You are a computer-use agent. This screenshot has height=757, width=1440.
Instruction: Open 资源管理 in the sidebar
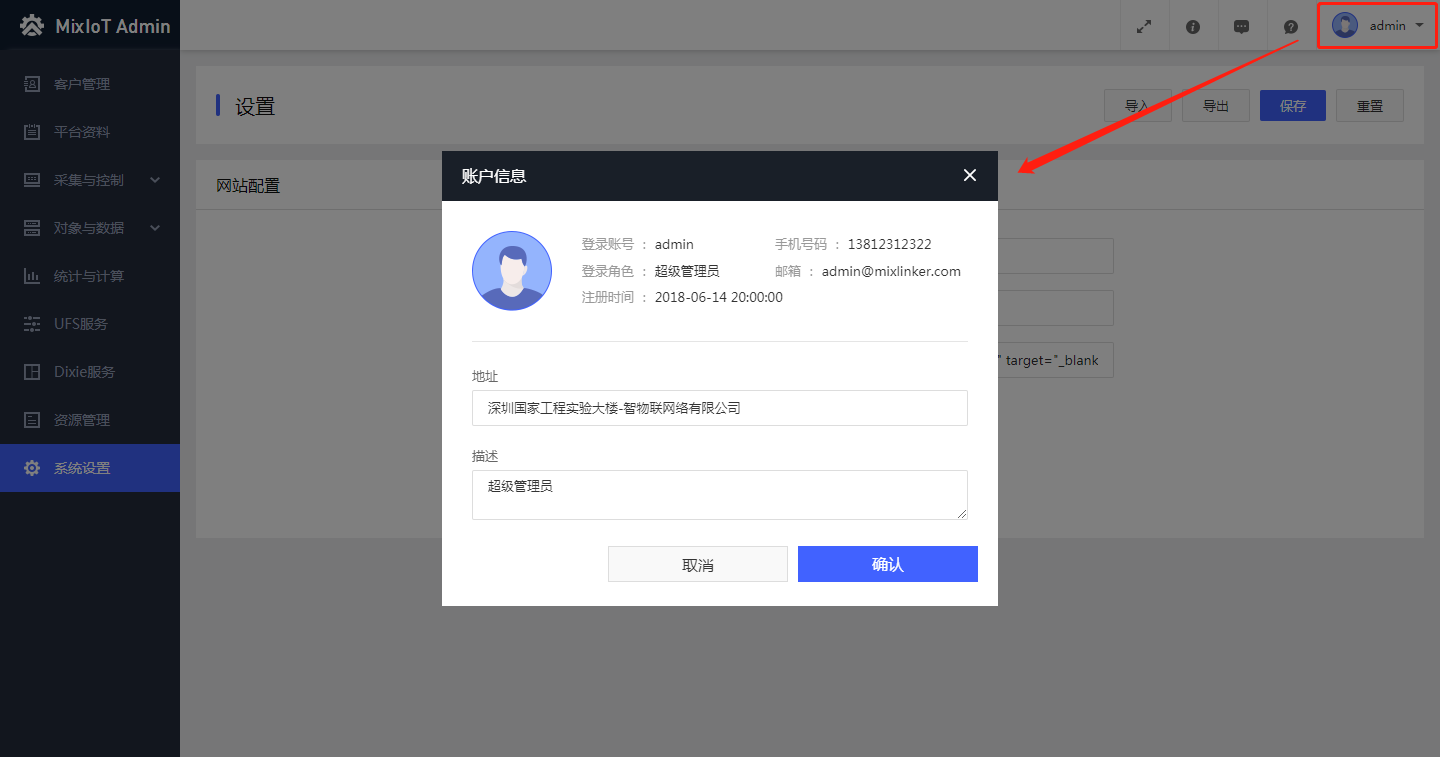(81, 420)
